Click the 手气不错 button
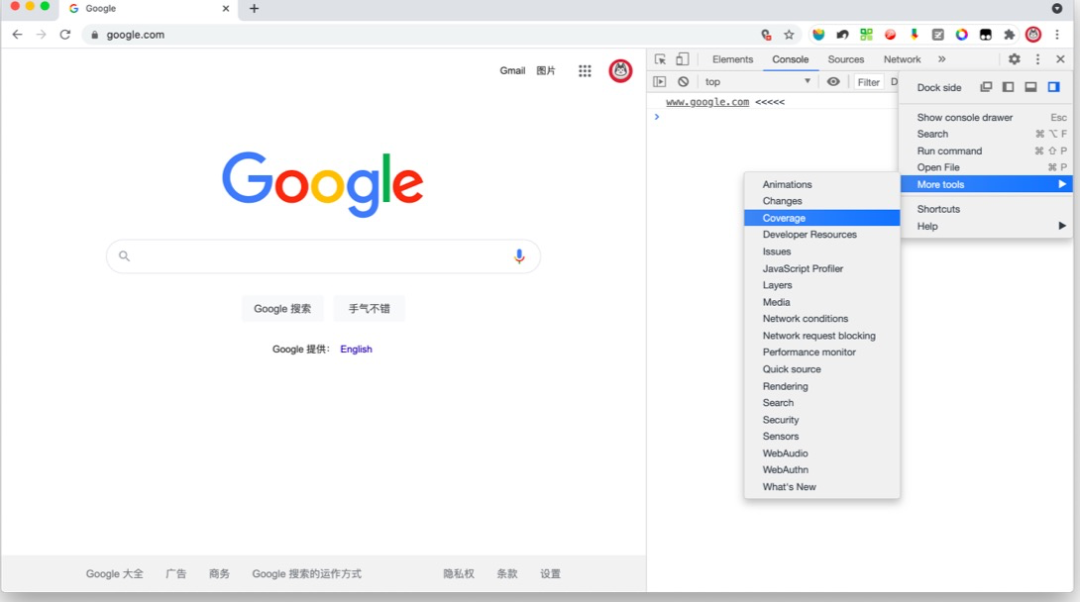This screenshot has width=1080, height=602. point(369,309)
